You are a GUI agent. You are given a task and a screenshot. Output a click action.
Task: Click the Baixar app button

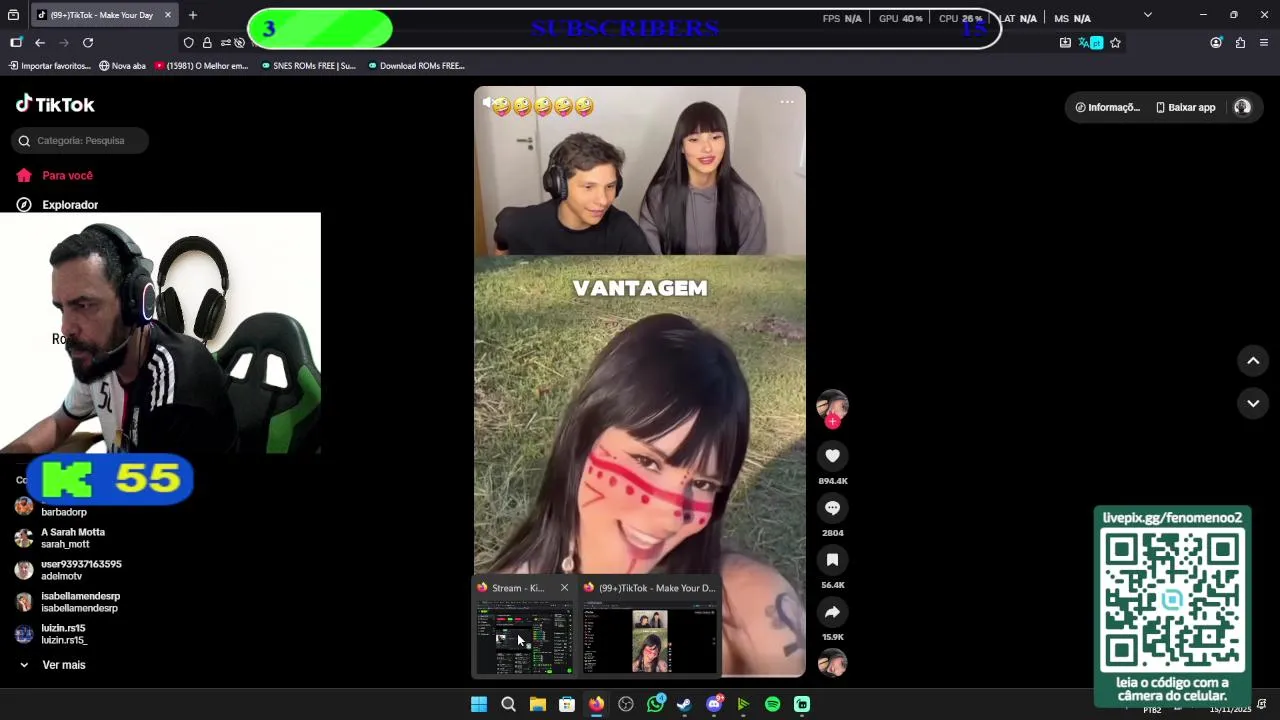[1185, 107]
